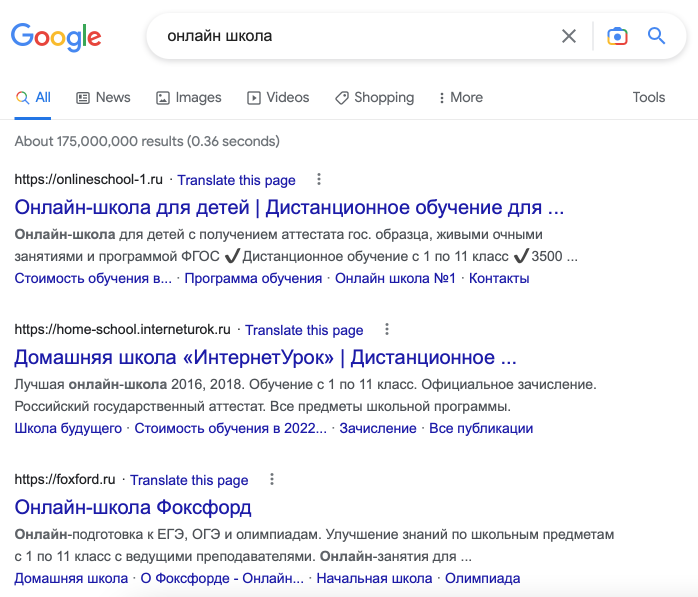Clear the search box text

[x=569, y=37]
